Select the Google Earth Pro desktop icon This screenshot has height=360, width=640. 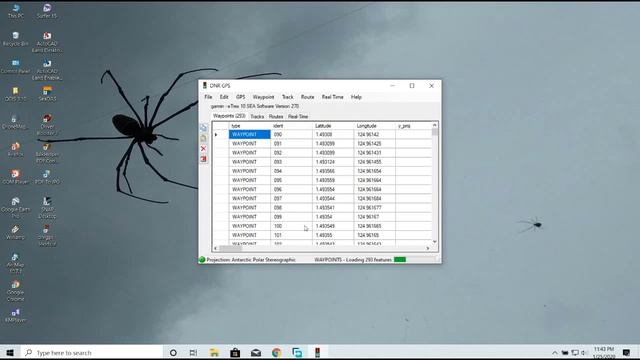16,208
